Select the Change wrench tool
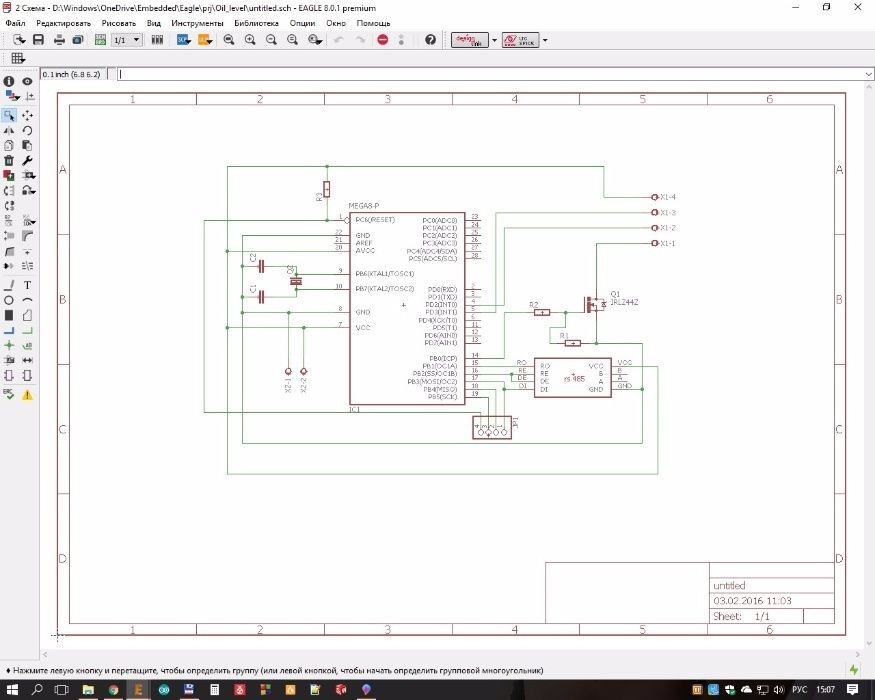Viewport: 875px width, 700px height. [x=27, y=161]
